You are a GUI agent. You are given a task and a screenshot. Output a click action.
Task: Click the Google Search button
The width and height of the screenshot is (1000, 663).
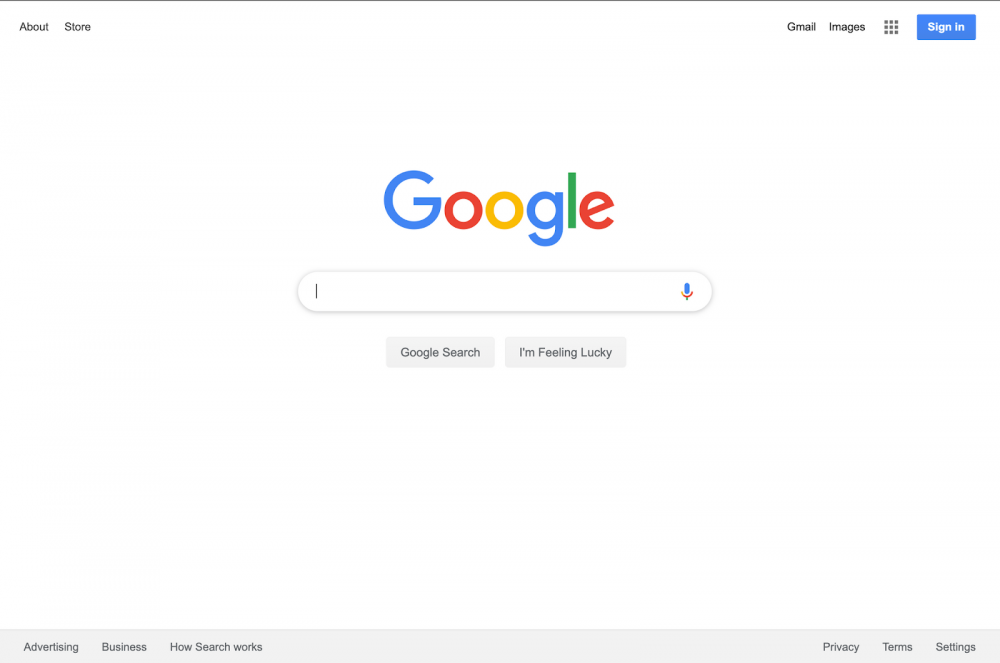[440, 353]
